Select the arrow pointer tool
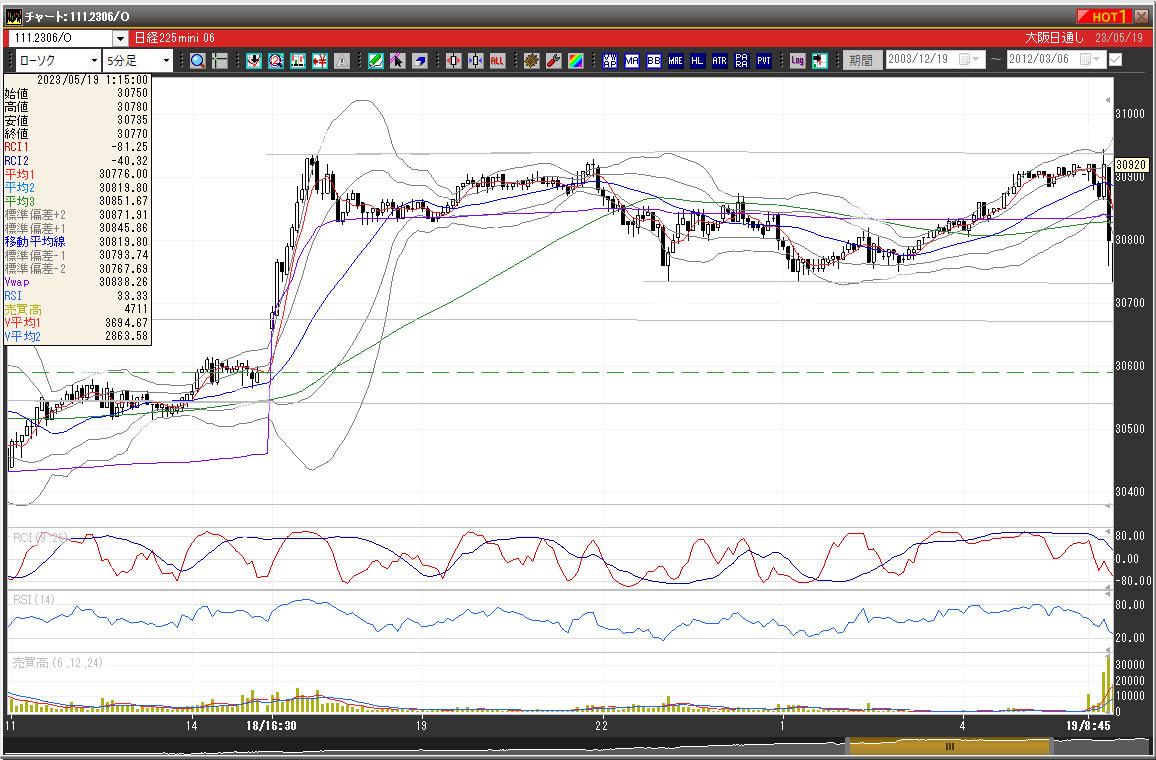1156x760 pixels. point(397,60)
